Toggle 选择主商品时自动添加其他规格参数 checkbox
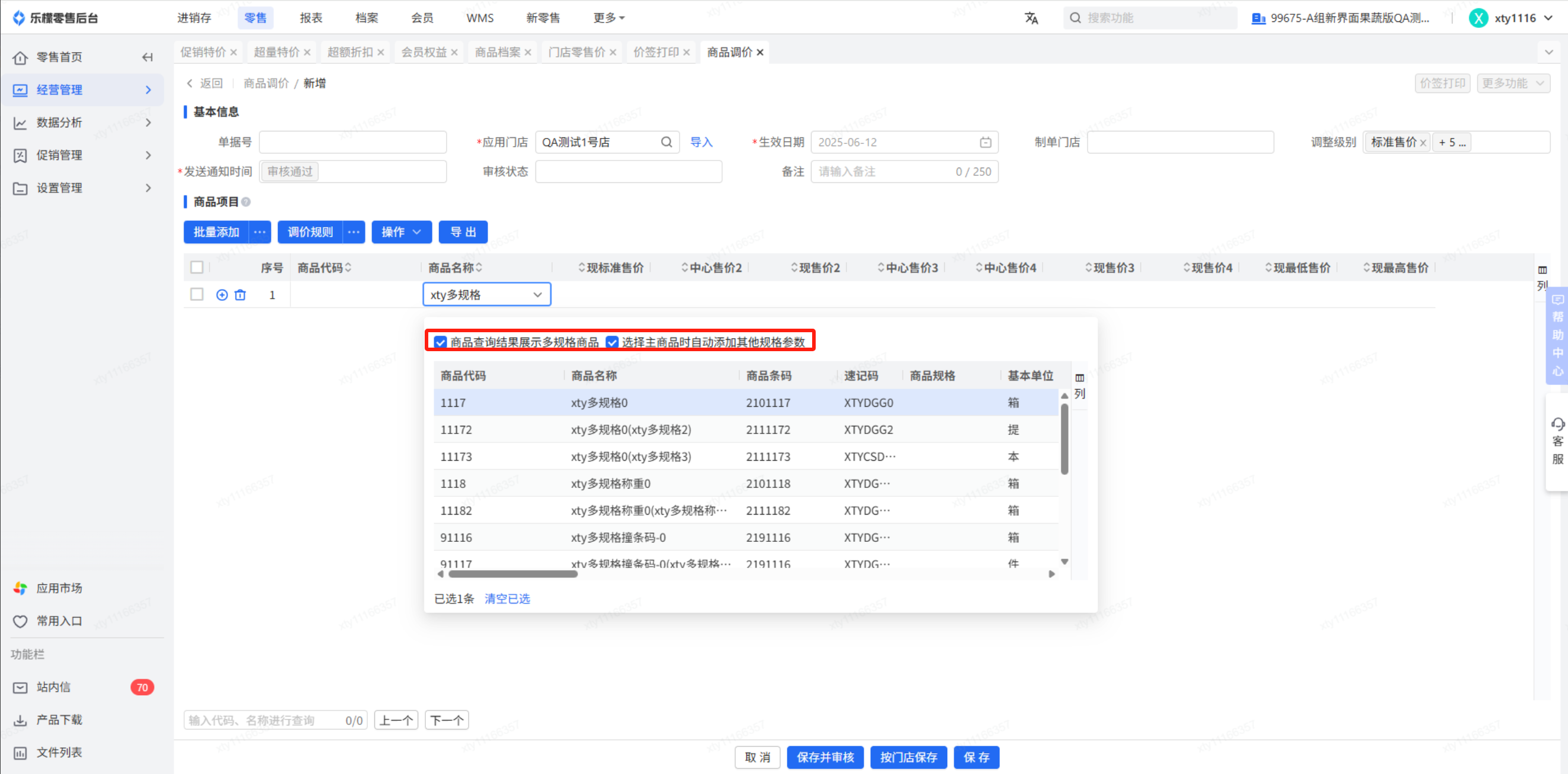This screenshot has width=1568, height=774. (x=613, y=342)
